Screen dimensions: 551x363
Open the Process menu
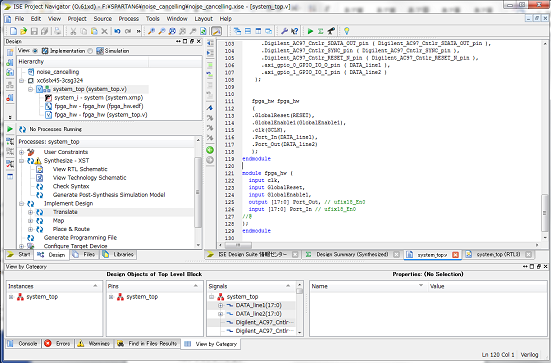[x=129, y=19]
